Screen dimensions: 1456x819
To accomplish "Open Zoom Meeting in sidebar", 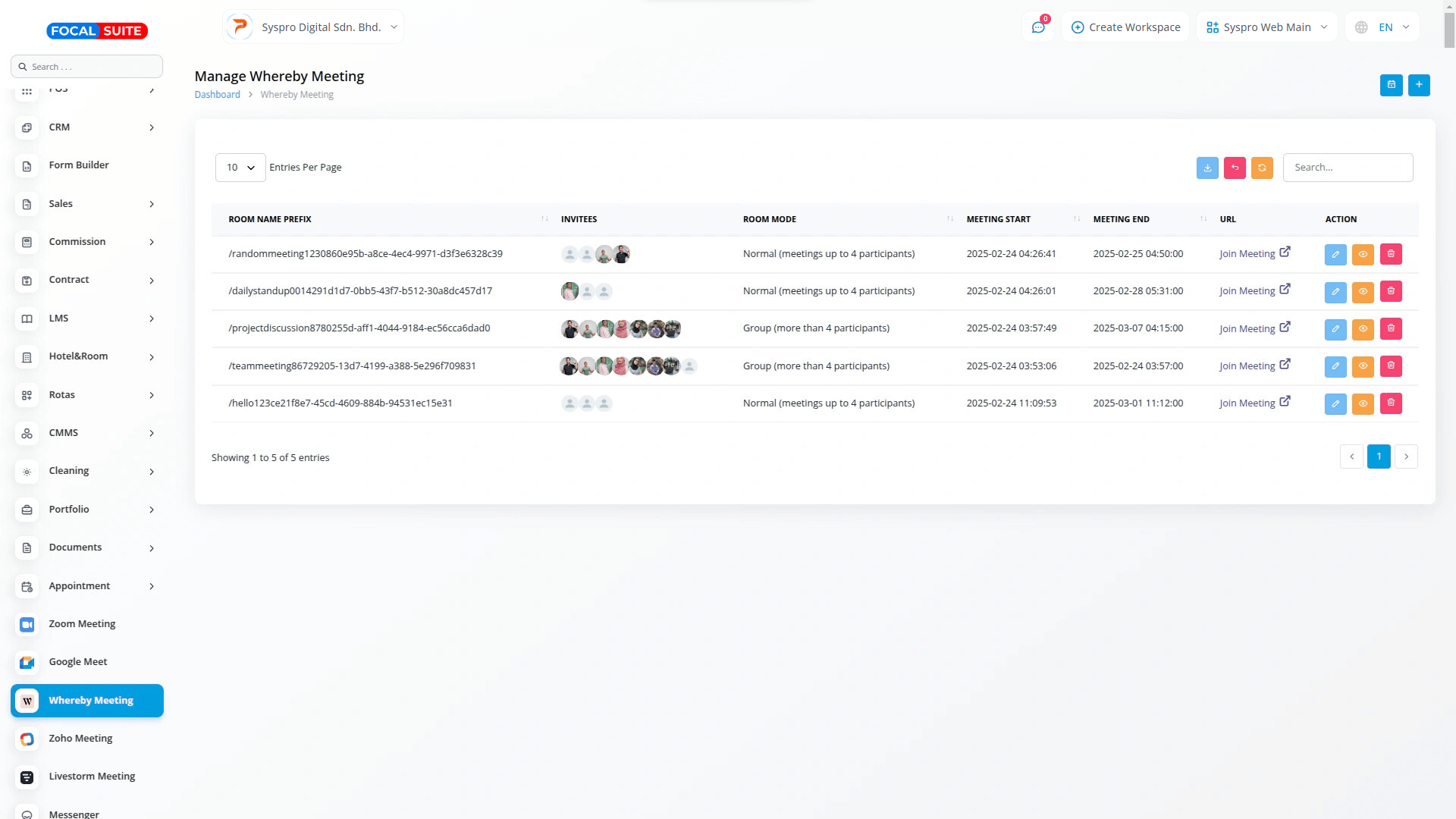I will pos(82,624).
